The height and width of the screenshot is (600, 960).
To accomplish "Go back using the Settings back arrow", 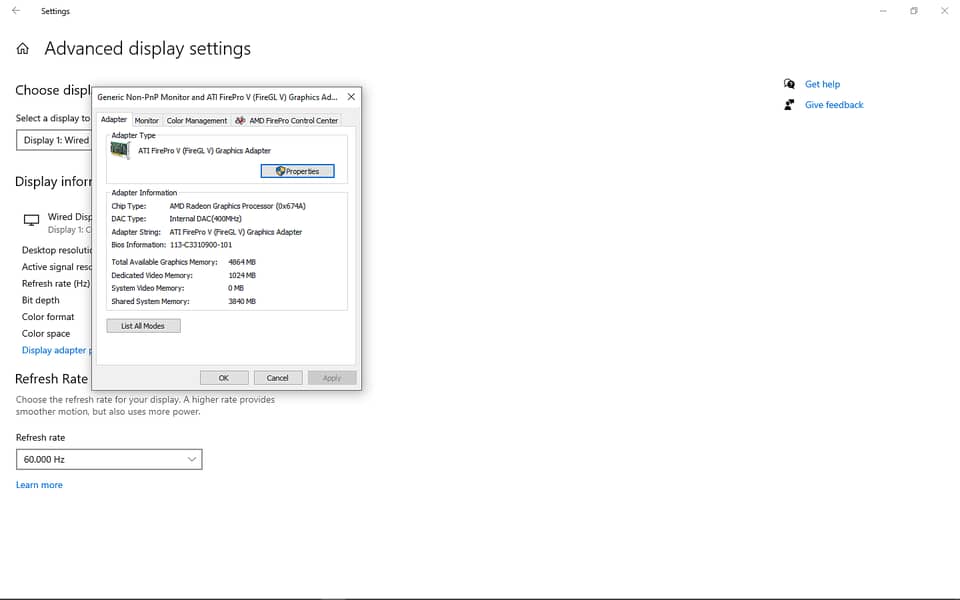I will [x=15, y=11].
